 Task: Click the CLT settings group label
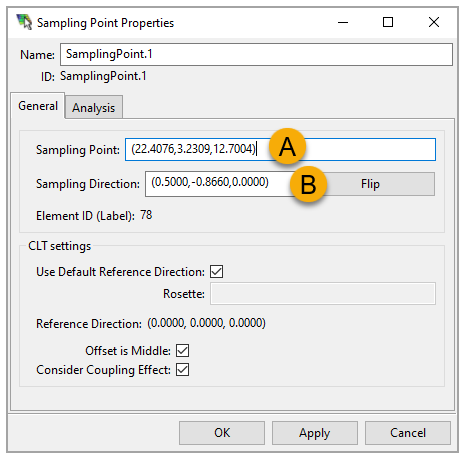click(x=60, y=246)
